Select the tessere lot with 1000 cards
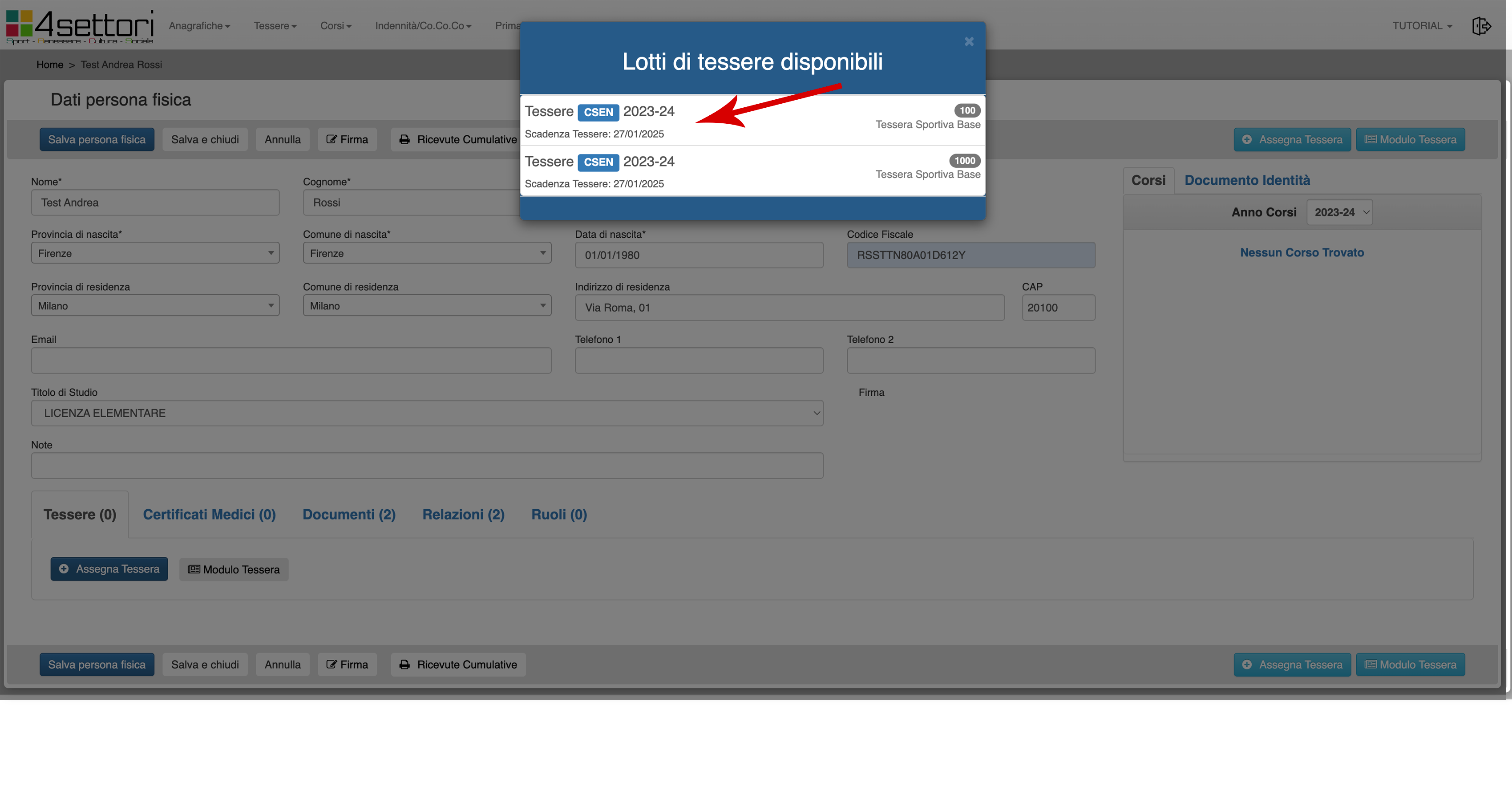The width and height of the screenshot is (1512, 812). [752, 171]
